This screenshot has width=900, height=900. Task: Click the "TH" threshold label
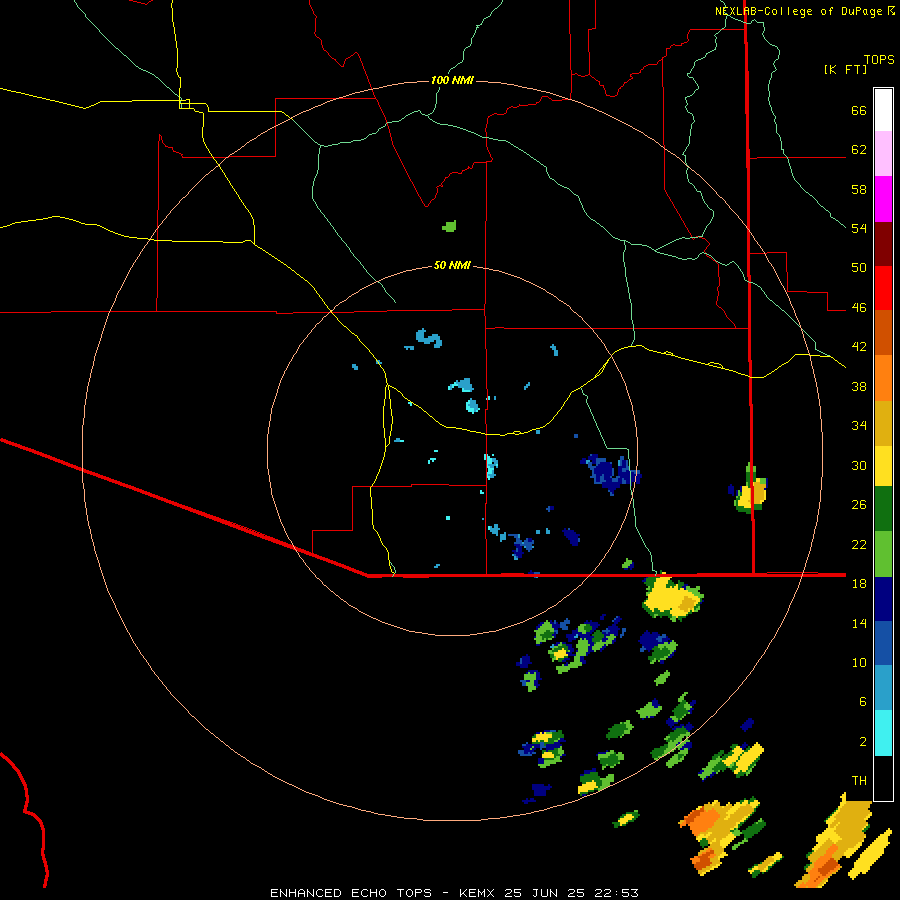[x=859, y=780]
